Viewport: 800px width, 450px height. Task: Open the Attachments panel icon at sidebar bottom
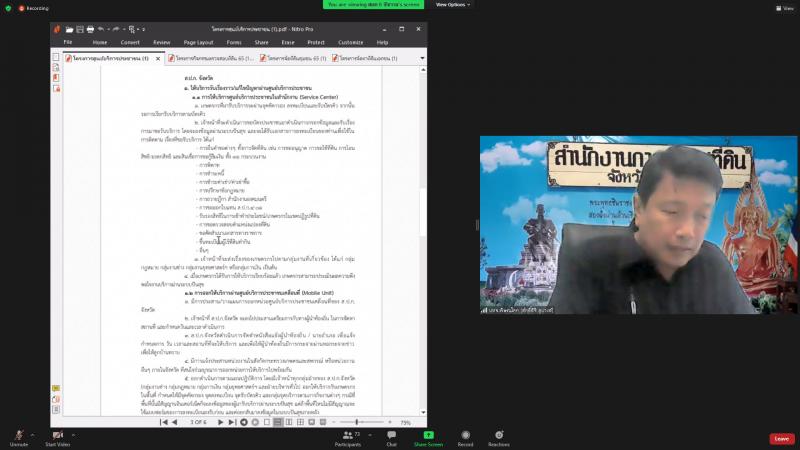(x=56, y=399)
